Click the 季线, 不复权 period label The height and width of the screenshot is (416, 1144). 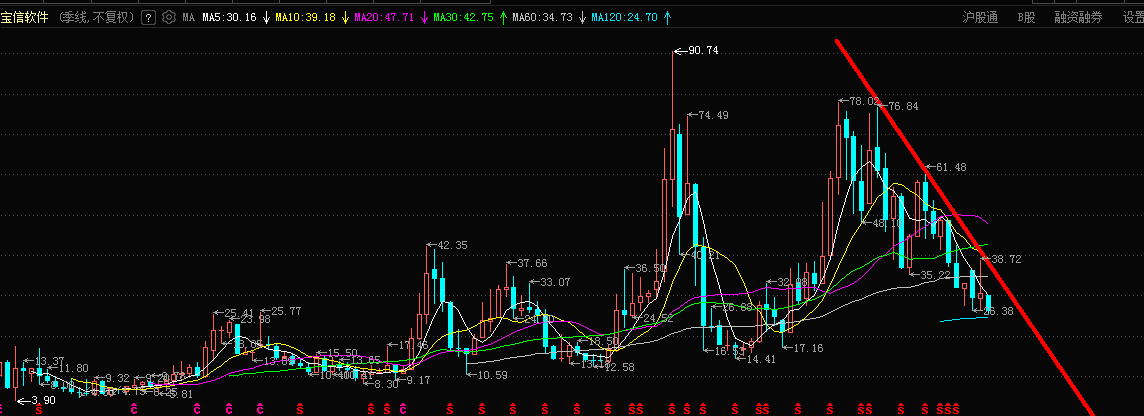click(96, 18)
